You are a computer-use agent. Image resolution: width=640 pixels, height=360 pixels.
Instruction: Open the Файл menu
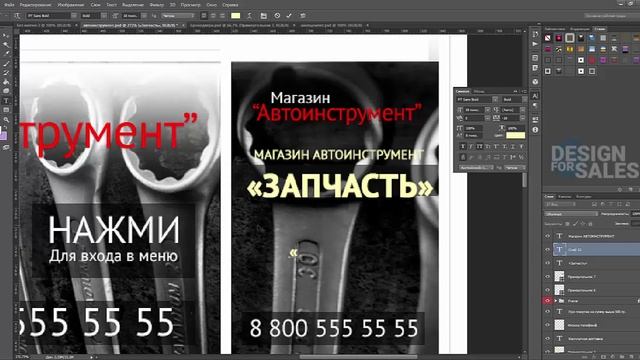click(9, 5)
